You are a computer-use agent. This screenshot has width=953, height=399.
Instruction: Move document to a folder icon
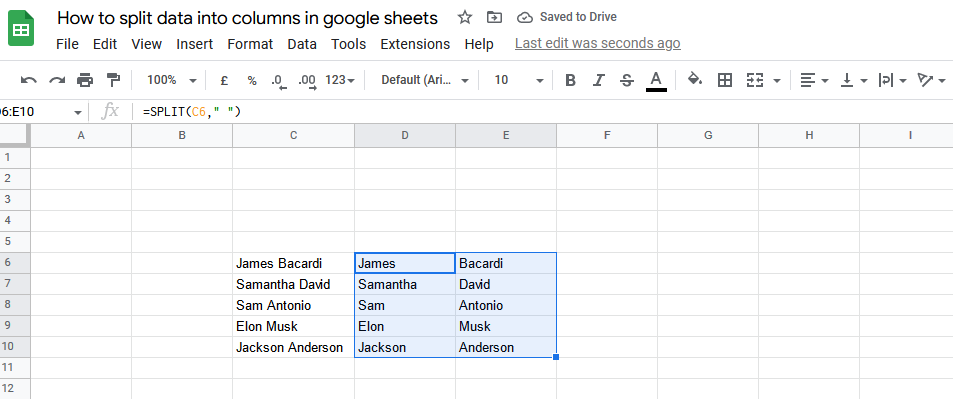point(495,18)
